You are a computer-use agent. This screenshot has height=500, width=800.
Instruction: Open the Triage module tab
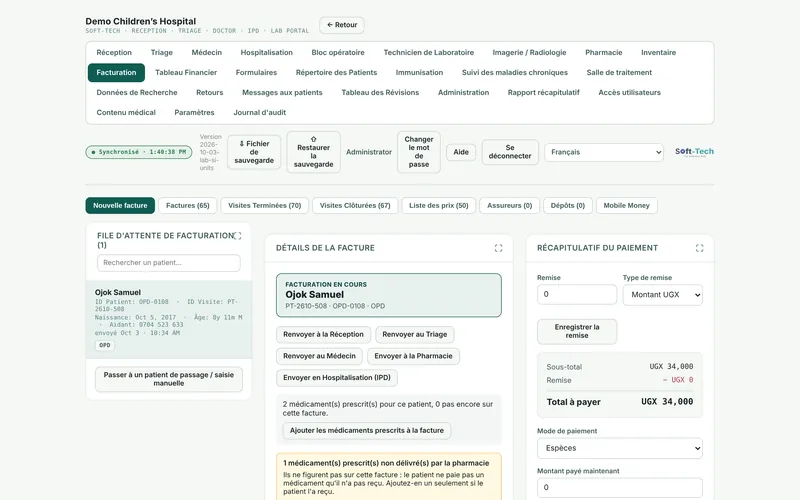click(162, 53)
